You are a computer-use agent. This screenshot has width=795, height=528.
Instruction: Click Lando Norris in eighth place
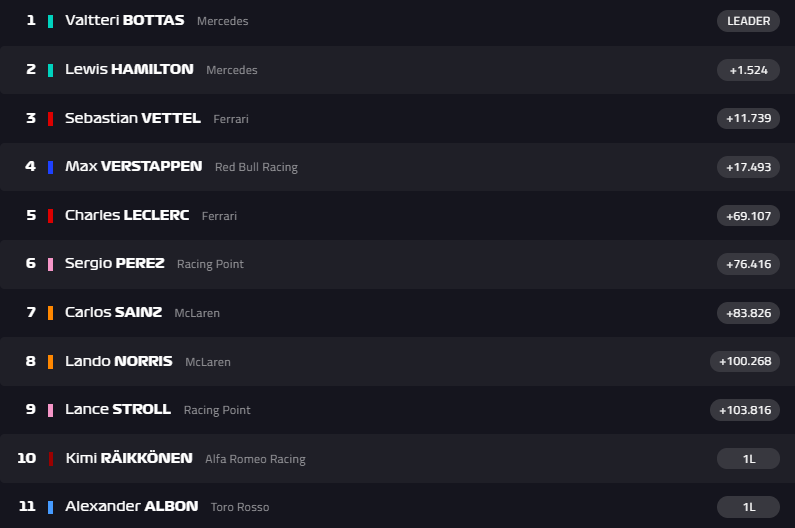118,361
